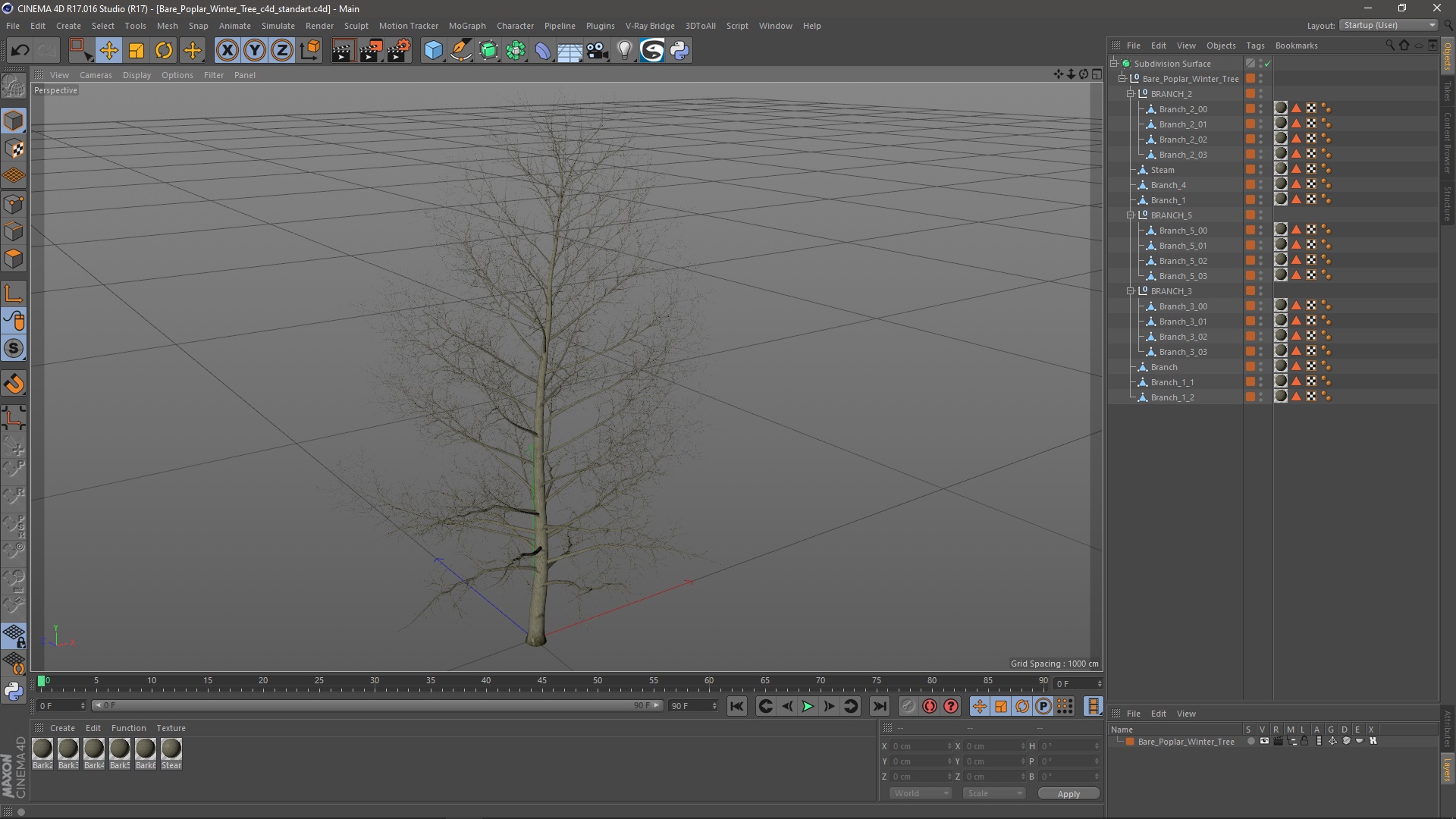Image resolution: width=1456 pixels, height=819 pixels.
Task: Open viewport Cameras menu
Action: 96,75
